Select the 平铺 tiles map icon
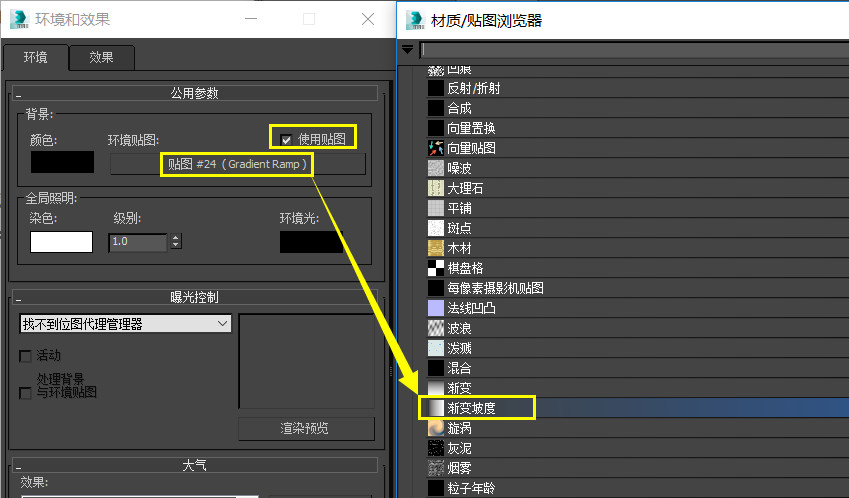 [436, 208]
